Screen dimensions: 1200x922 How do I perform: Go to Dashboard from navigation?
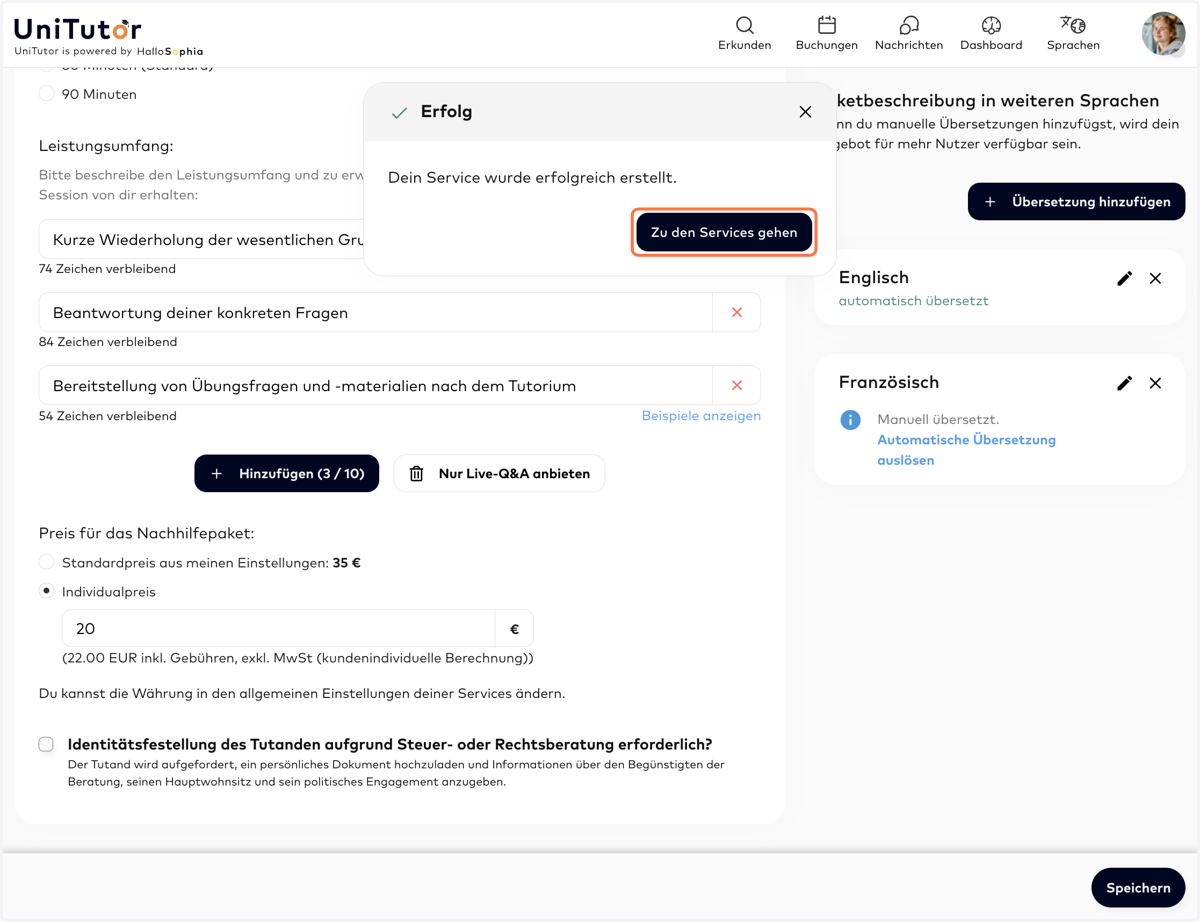tap(991, 33)
